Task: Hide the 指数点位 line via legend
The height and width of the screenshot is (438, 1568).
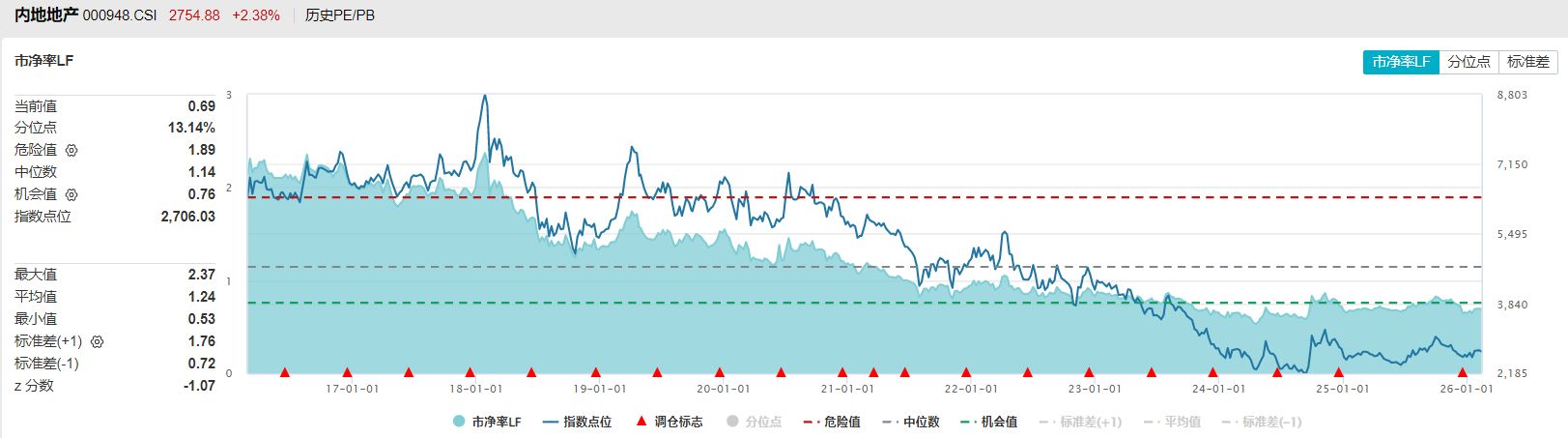Action: pos(577,422)
